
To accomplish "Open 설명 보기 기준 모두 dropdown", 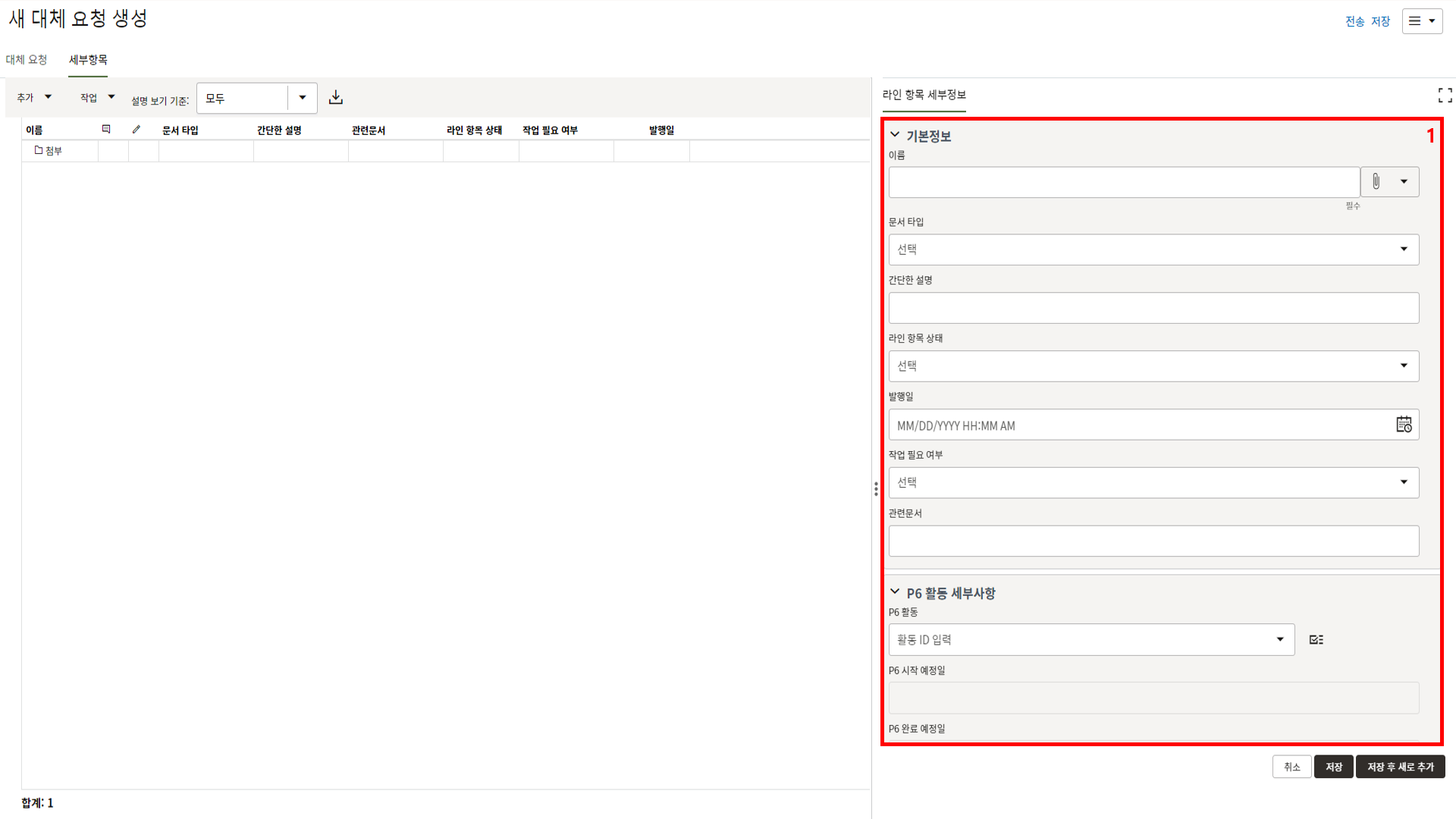I will pos(302,98).
